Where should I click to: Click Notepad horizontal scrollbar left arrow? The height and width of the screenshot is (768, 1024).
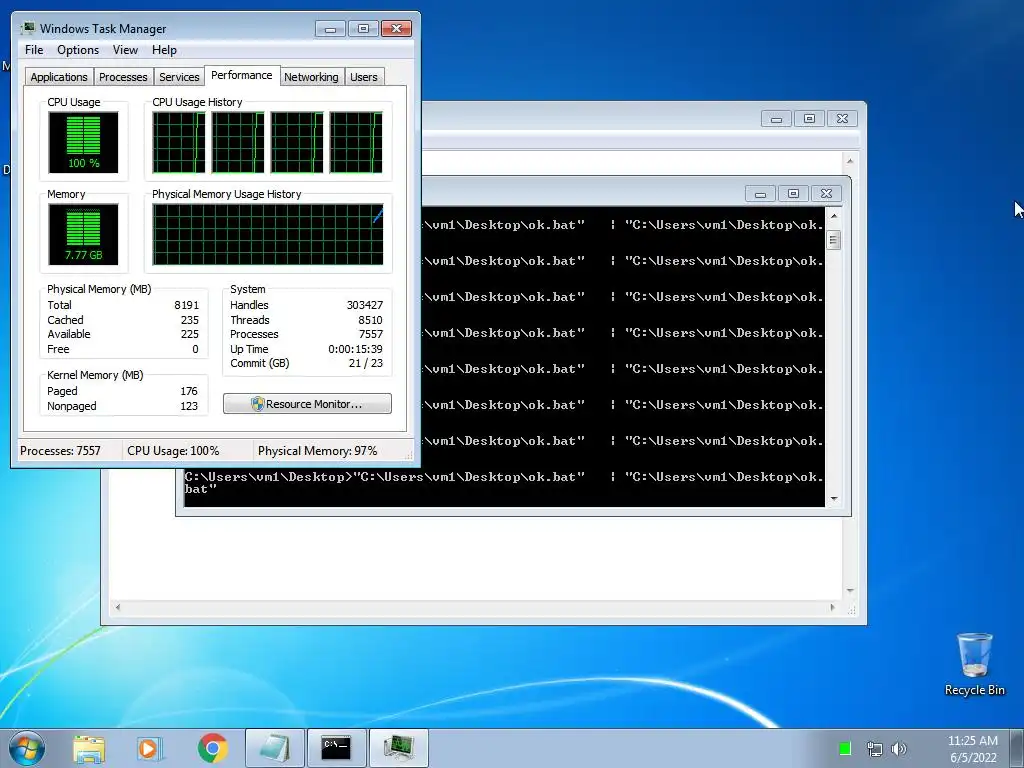(x=118, y=607)
